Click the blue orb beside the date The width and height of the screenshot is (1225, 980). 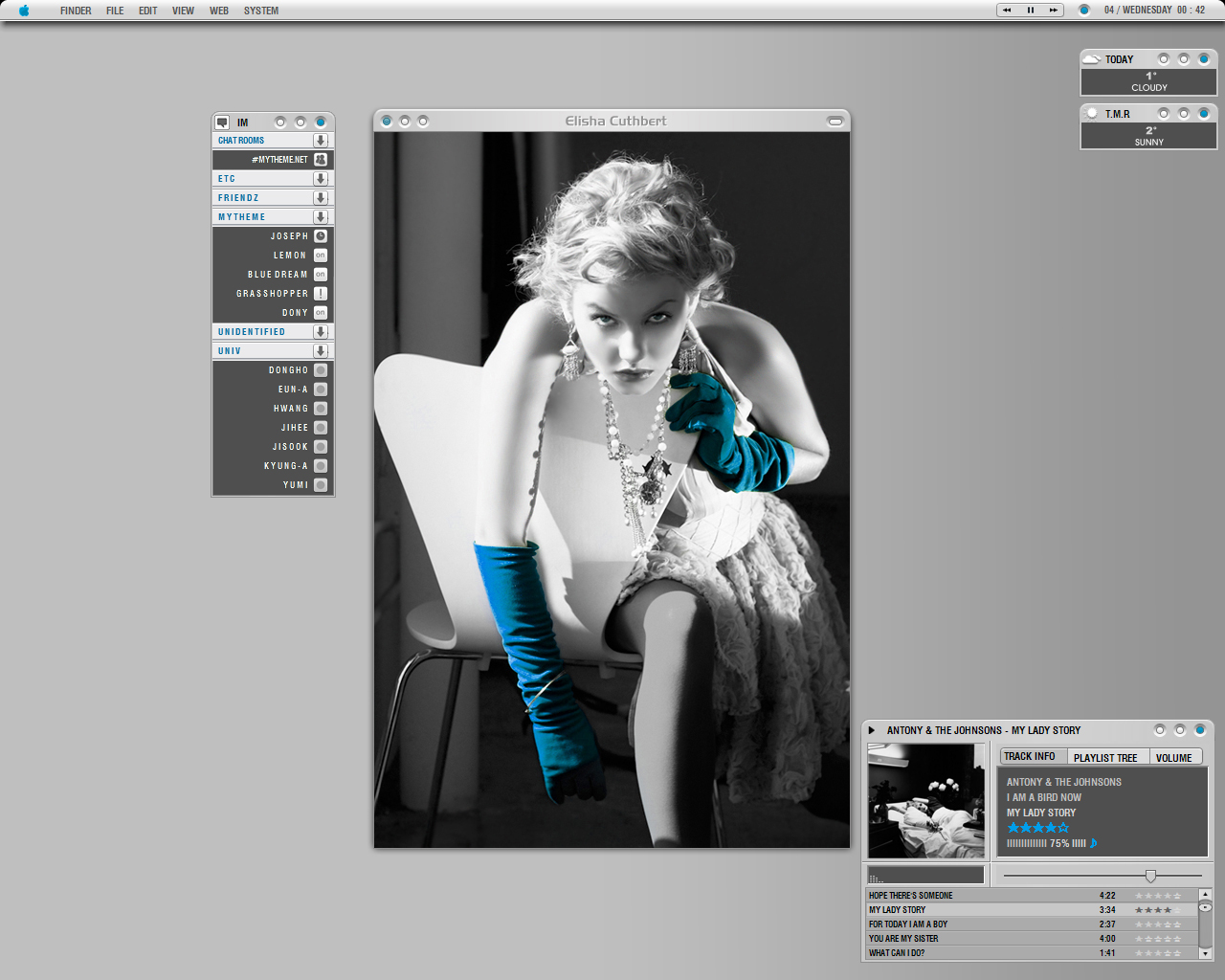coord(1084,11)
